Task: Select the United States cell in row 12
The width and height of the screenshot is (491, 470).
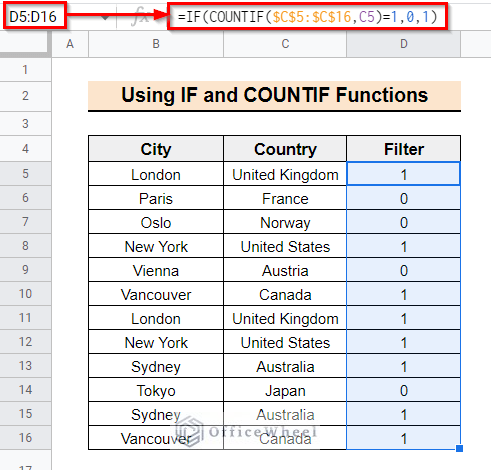Action: (x=285, y=342)
